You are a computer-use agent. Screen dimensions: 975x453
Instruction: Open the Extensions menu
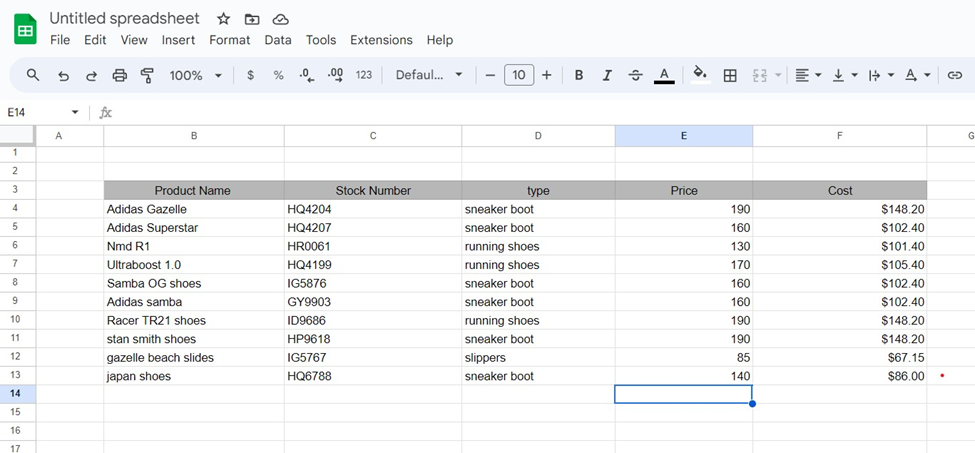(x=381, y=40)
